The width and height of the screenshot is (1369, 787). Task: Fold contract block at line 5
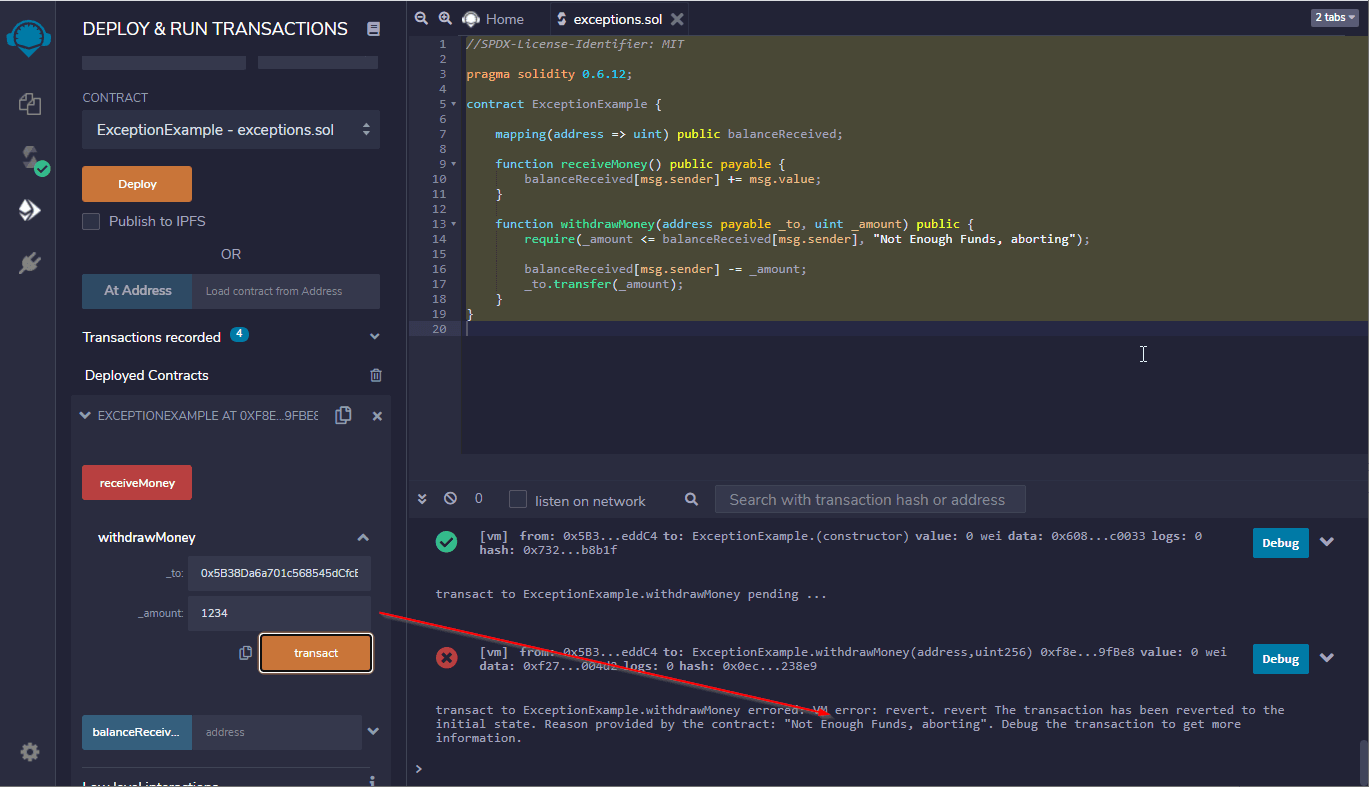[x=455, y=104]
